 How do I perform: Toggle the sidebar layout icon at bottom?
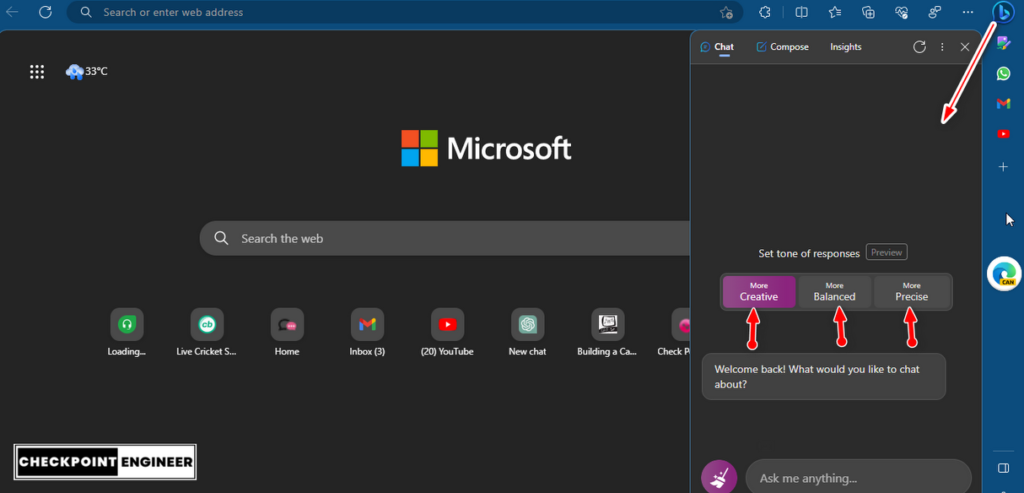(x=1004, y=468)
